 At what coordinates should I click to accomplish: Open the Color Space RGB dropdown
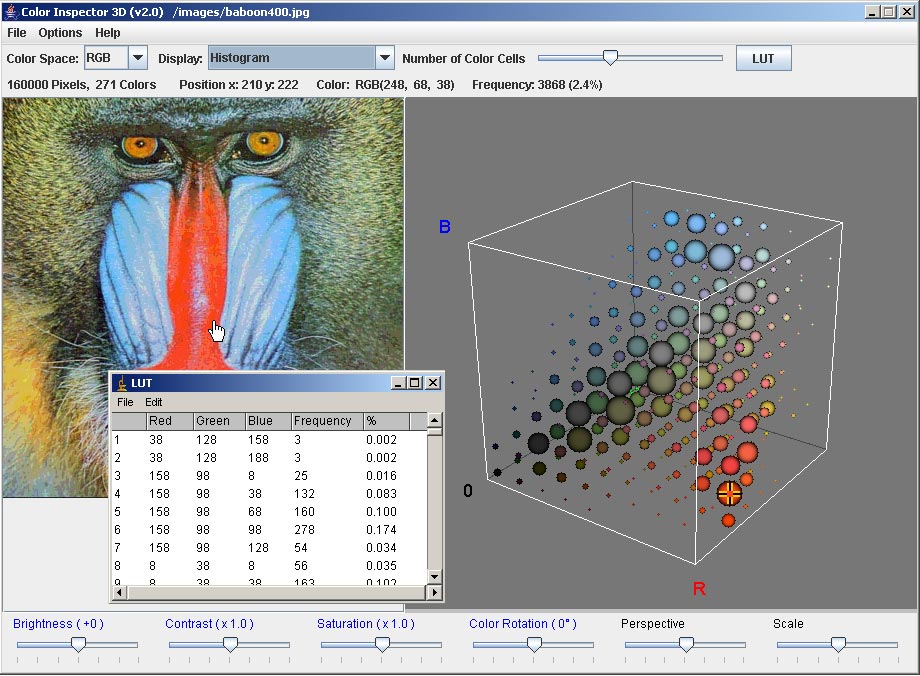coord(138,58)
